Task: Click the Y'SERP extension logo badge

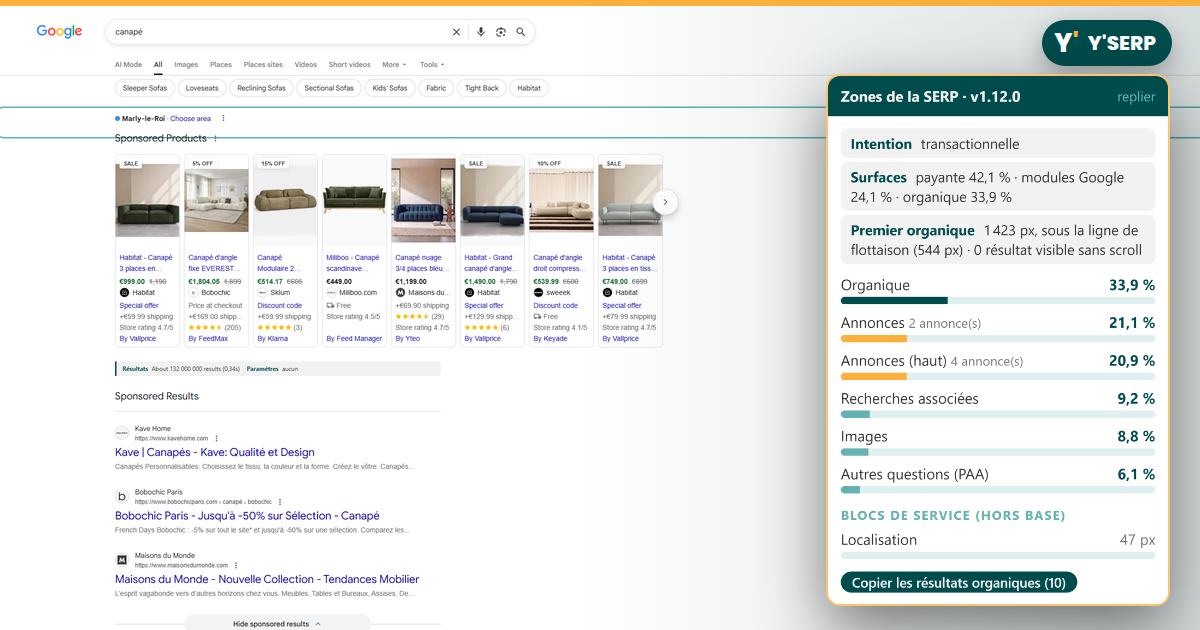Action: click(1106, 43)
